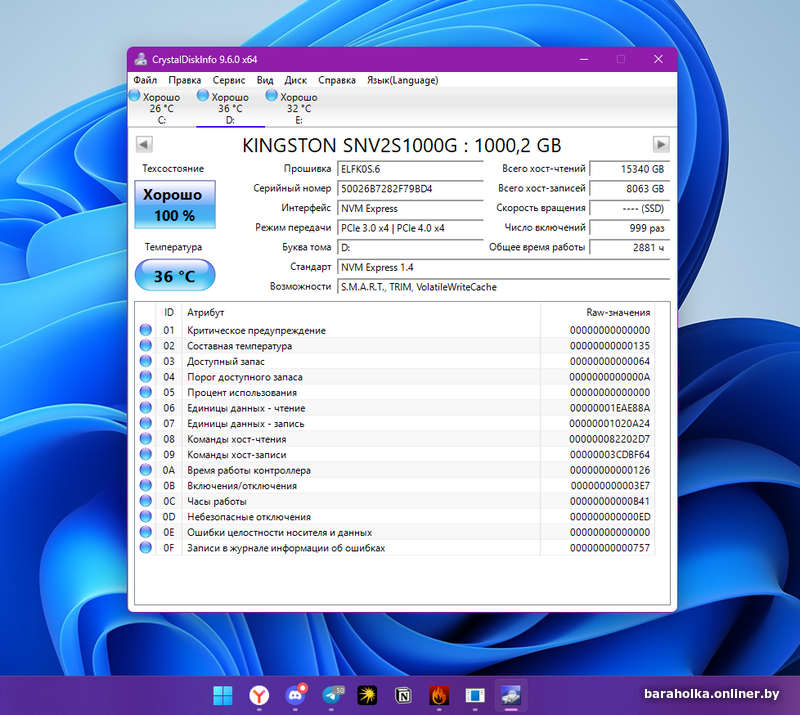Click status orb for Команды хост-записи row
Image resolution: width=800 pixels, height=715 pixels.
(x=145, y=454)
